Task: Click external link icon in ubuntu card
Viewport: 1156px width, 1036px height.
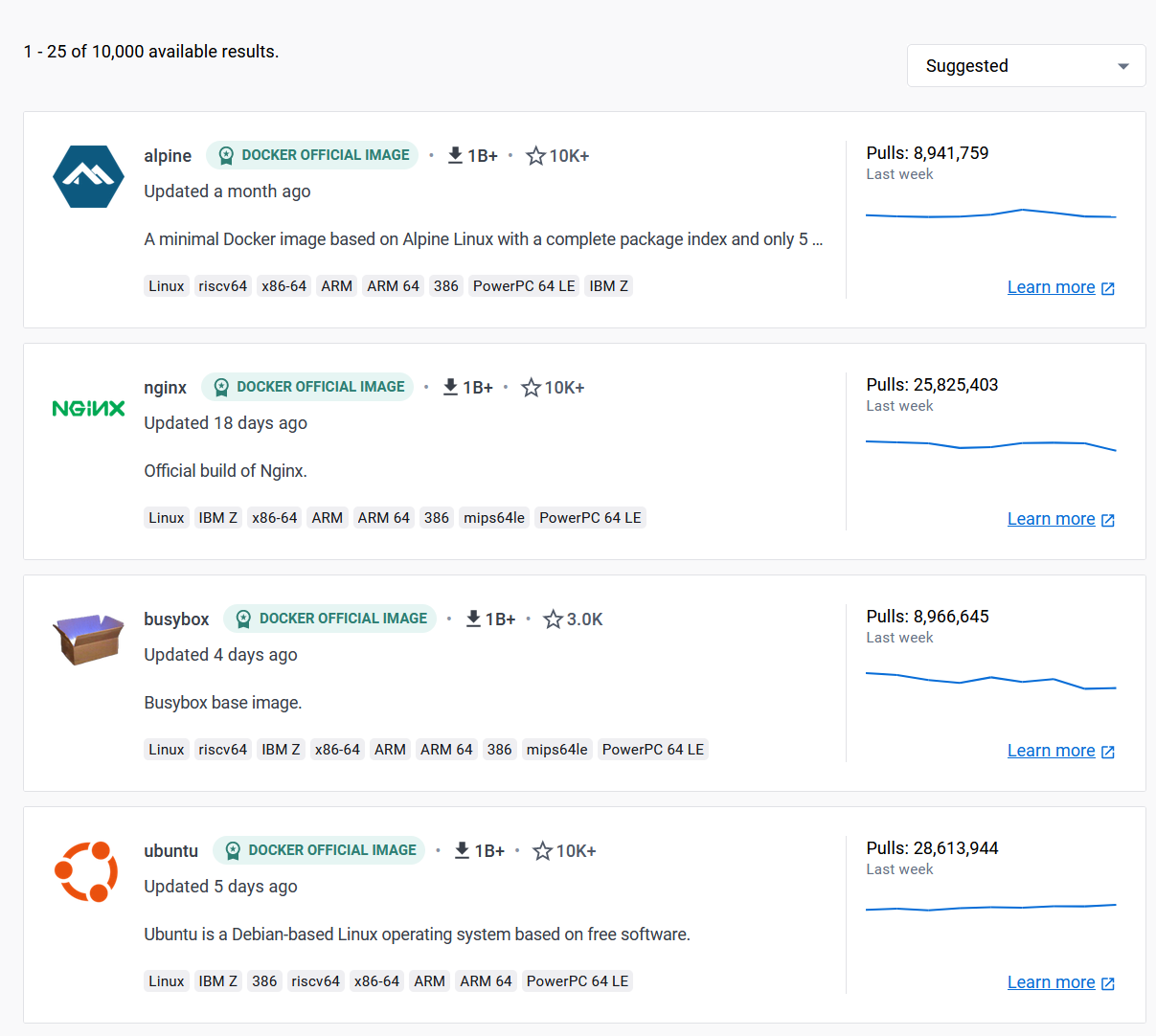Action: pos(1108,983)
